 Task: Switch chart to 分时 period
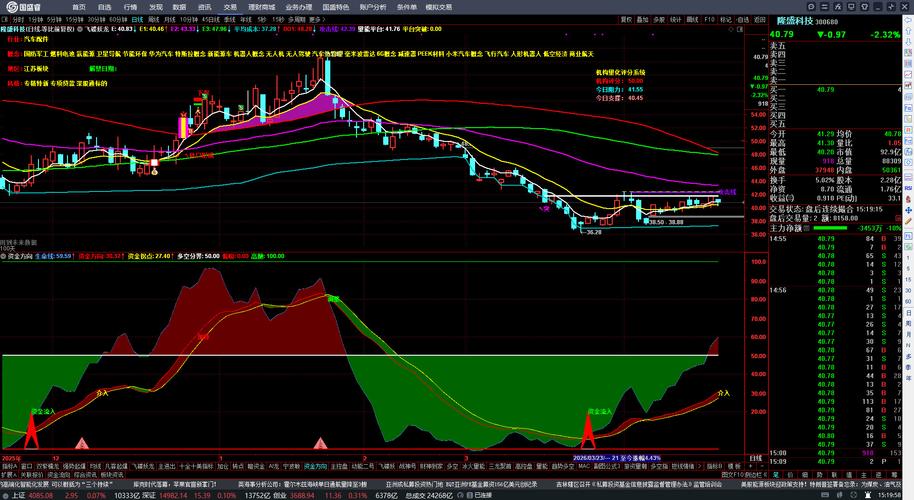click(x=19, y=19)
